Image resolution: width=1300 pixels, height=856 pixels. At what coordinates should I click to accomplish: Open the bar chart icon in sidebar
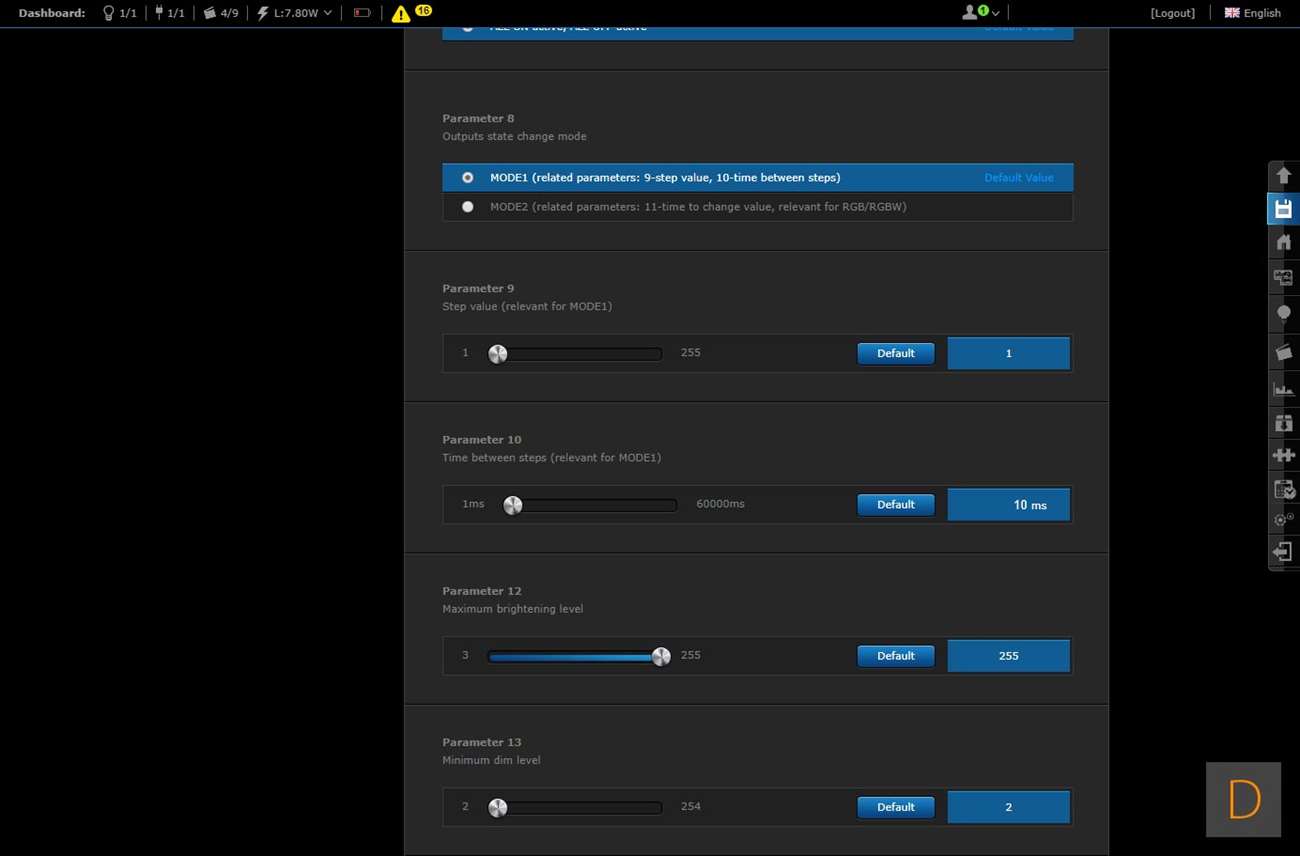pyautogui.click(x=1283, y=388)
